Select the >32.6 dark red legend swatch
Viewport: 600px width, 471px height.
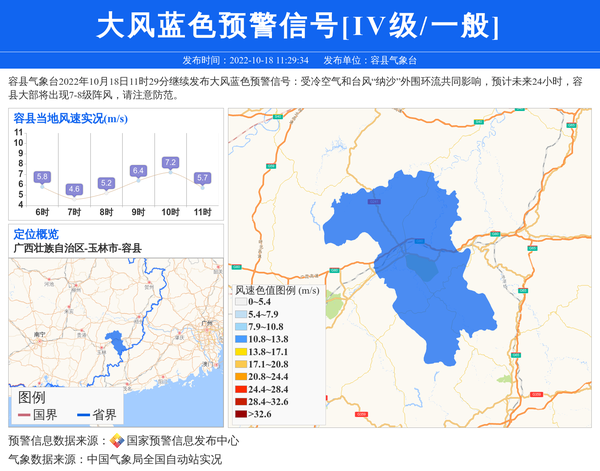coord(241,414)
